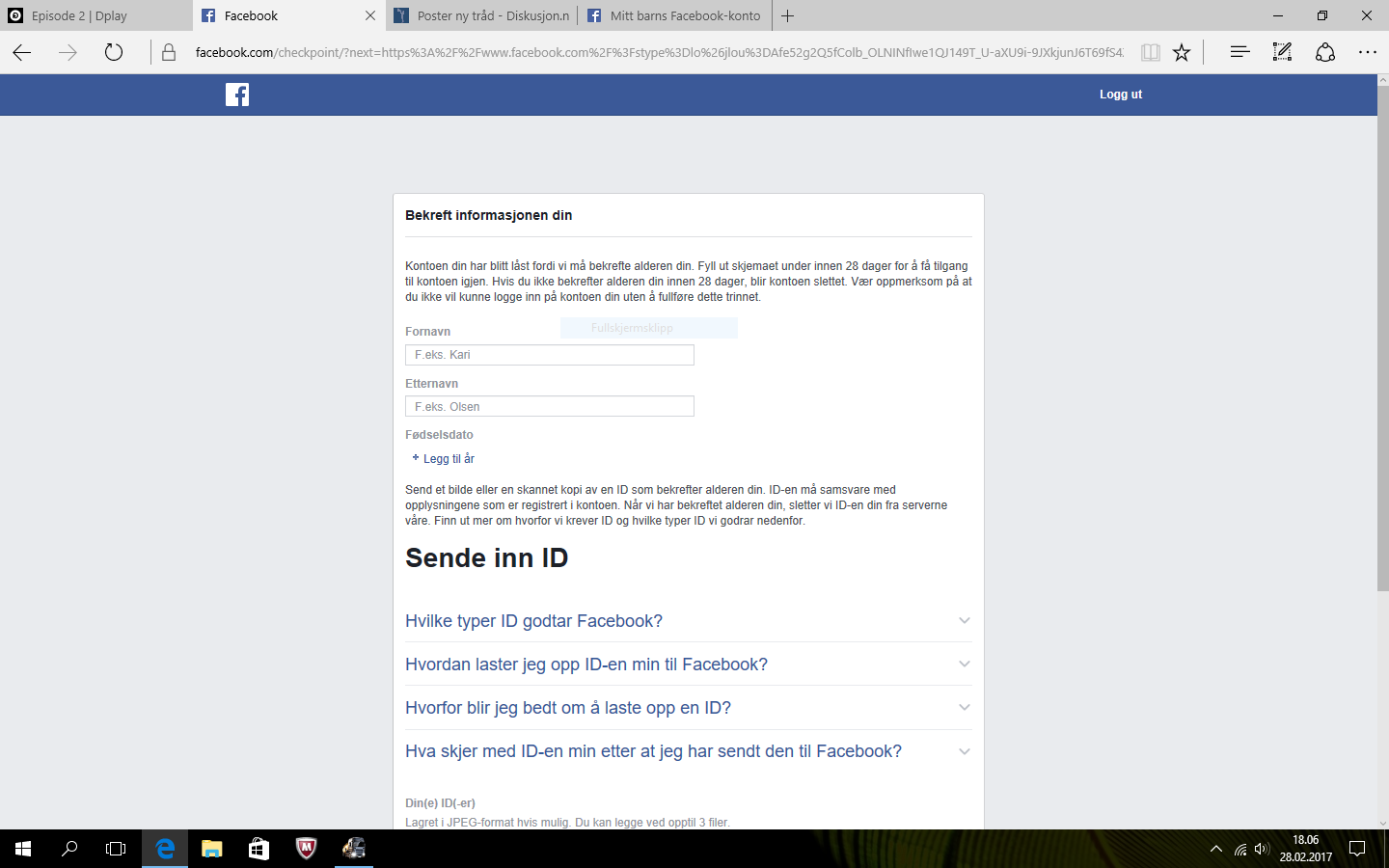The image size is (1389, 868).
Task: Add page to favorites star icon
Action: [x=1182, y=52]
